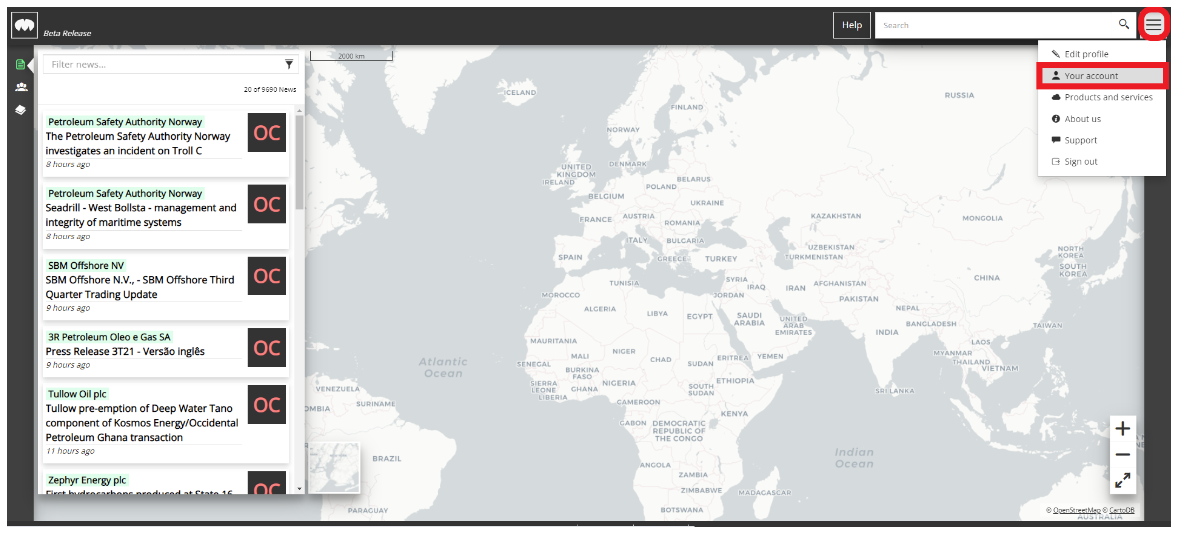Screen dimensions: 1178x536
Task: Click OC thumbnail for SBM Offshore article
Action: point(267,276)
